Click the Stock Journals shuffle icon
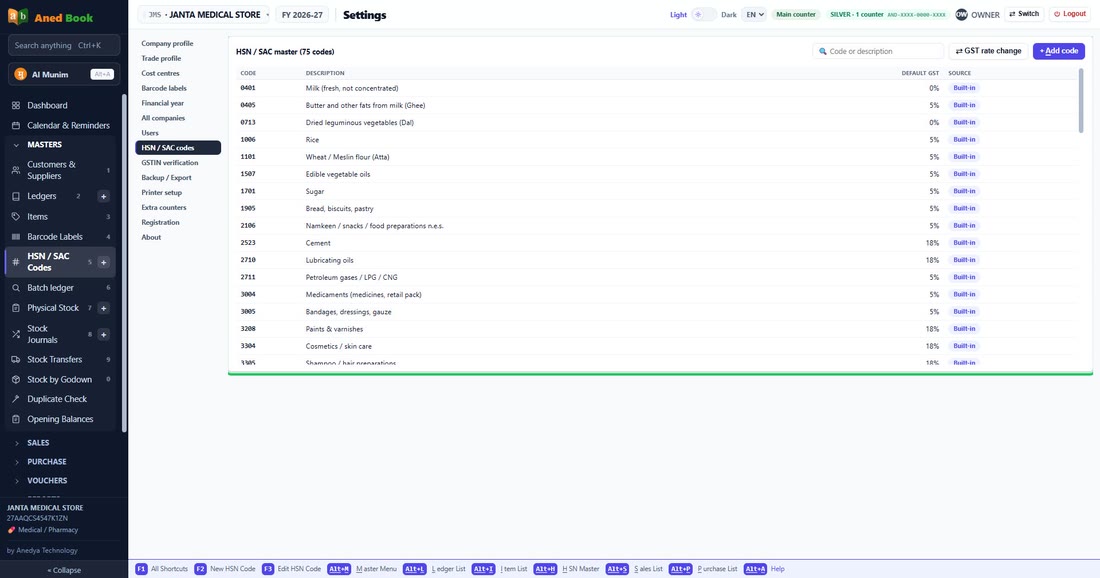This screenshot has height=578, width=1100. click(x=16, y=335)
